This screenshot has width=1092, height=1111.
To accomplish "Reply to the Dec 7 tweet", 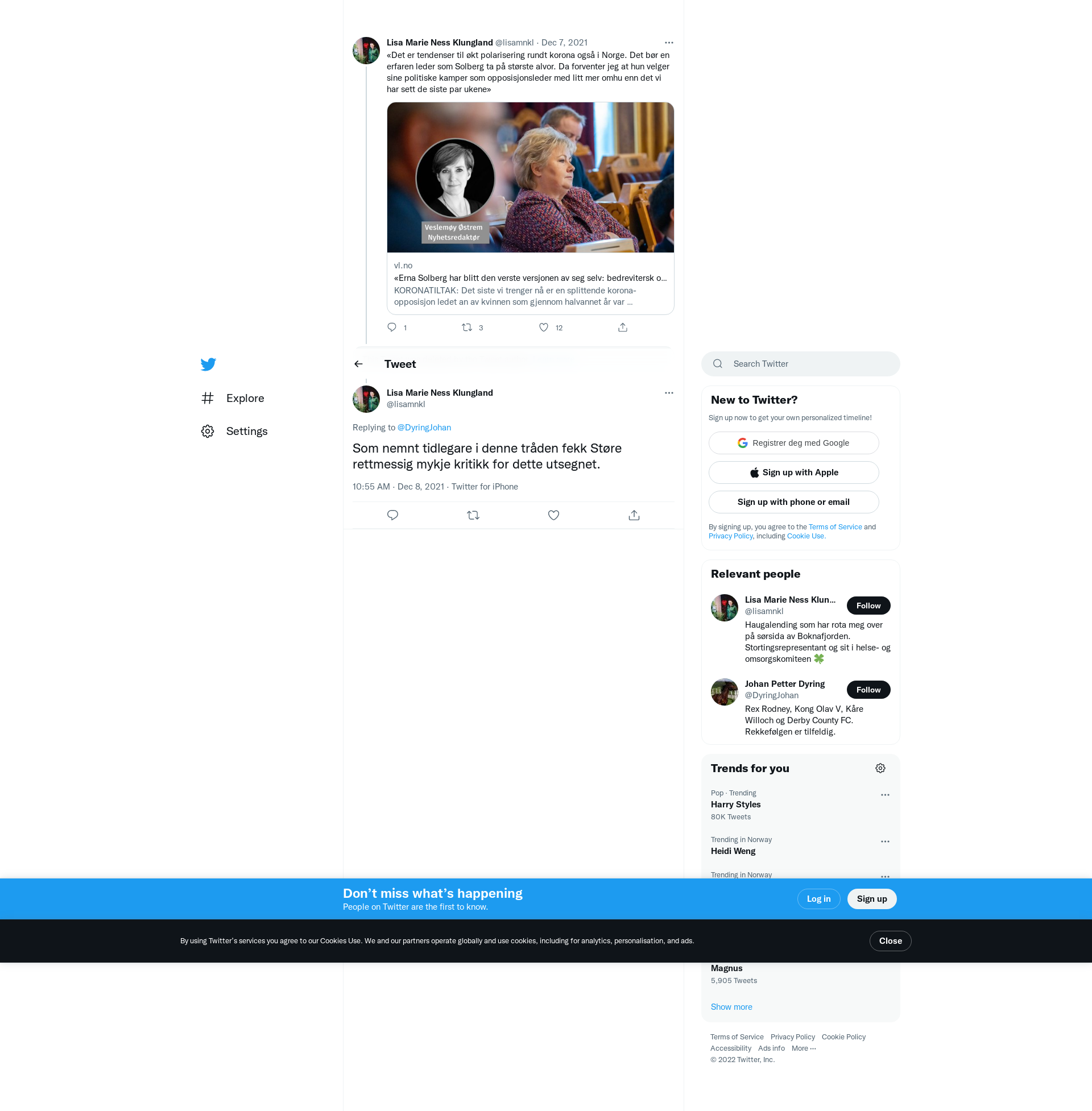I will pos(392,328).
